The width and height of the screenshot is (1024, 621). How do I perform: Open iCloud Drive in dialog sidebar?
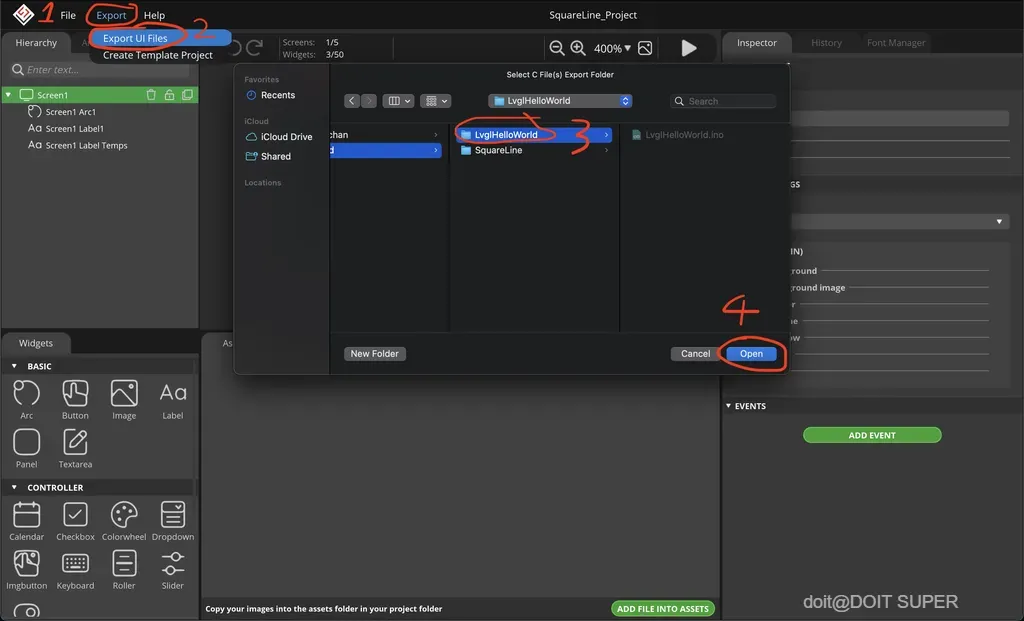coord(279,137)
